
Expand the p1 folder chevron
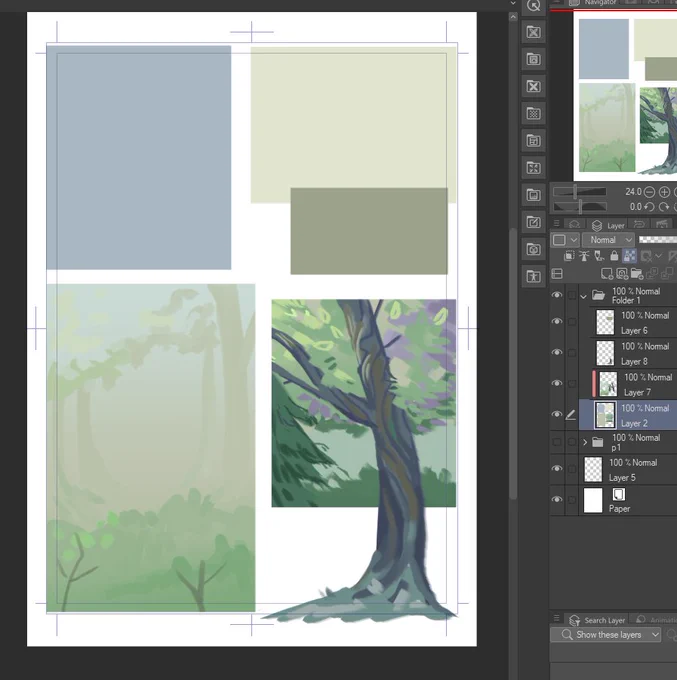(x=585, y=442)
